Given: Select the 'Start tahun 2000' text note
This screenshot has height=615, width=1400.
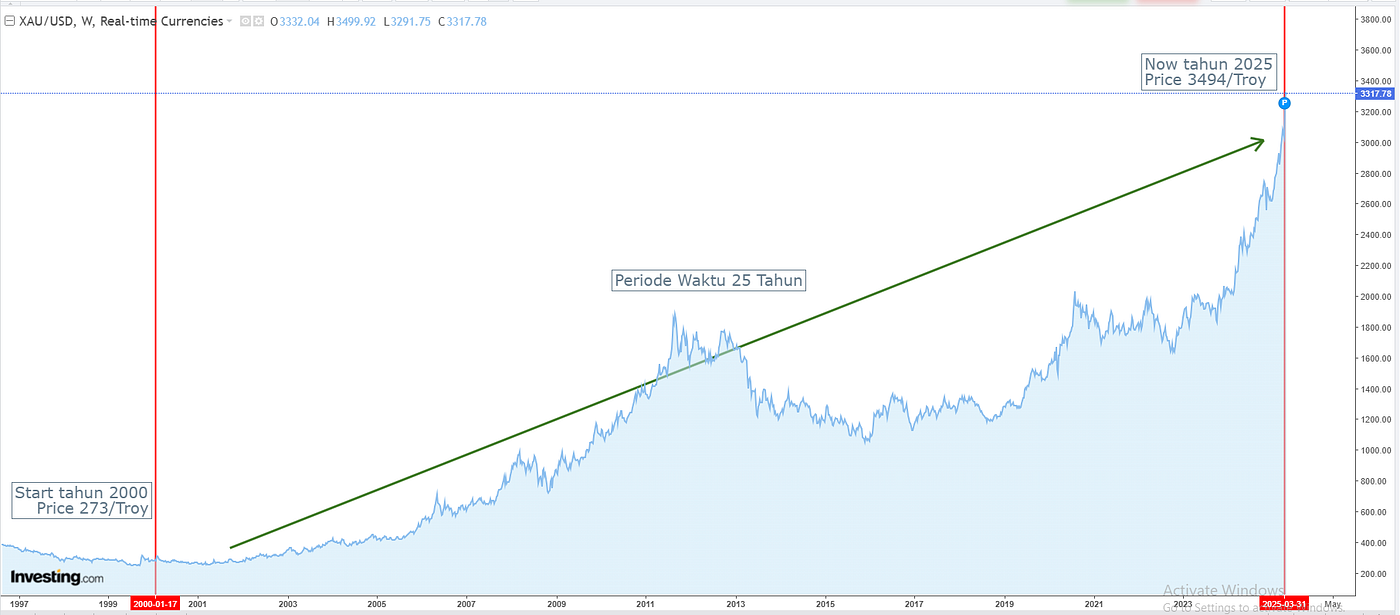Looking at the screenshot, I should [x=82, y=500].
